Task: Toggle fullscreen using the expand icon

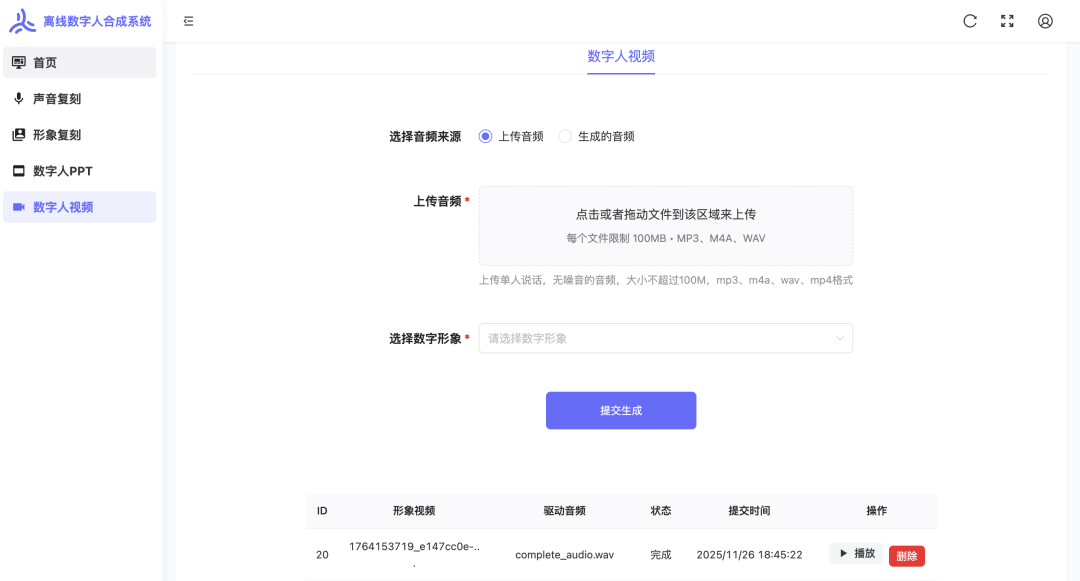Action: pos(1007,20)
